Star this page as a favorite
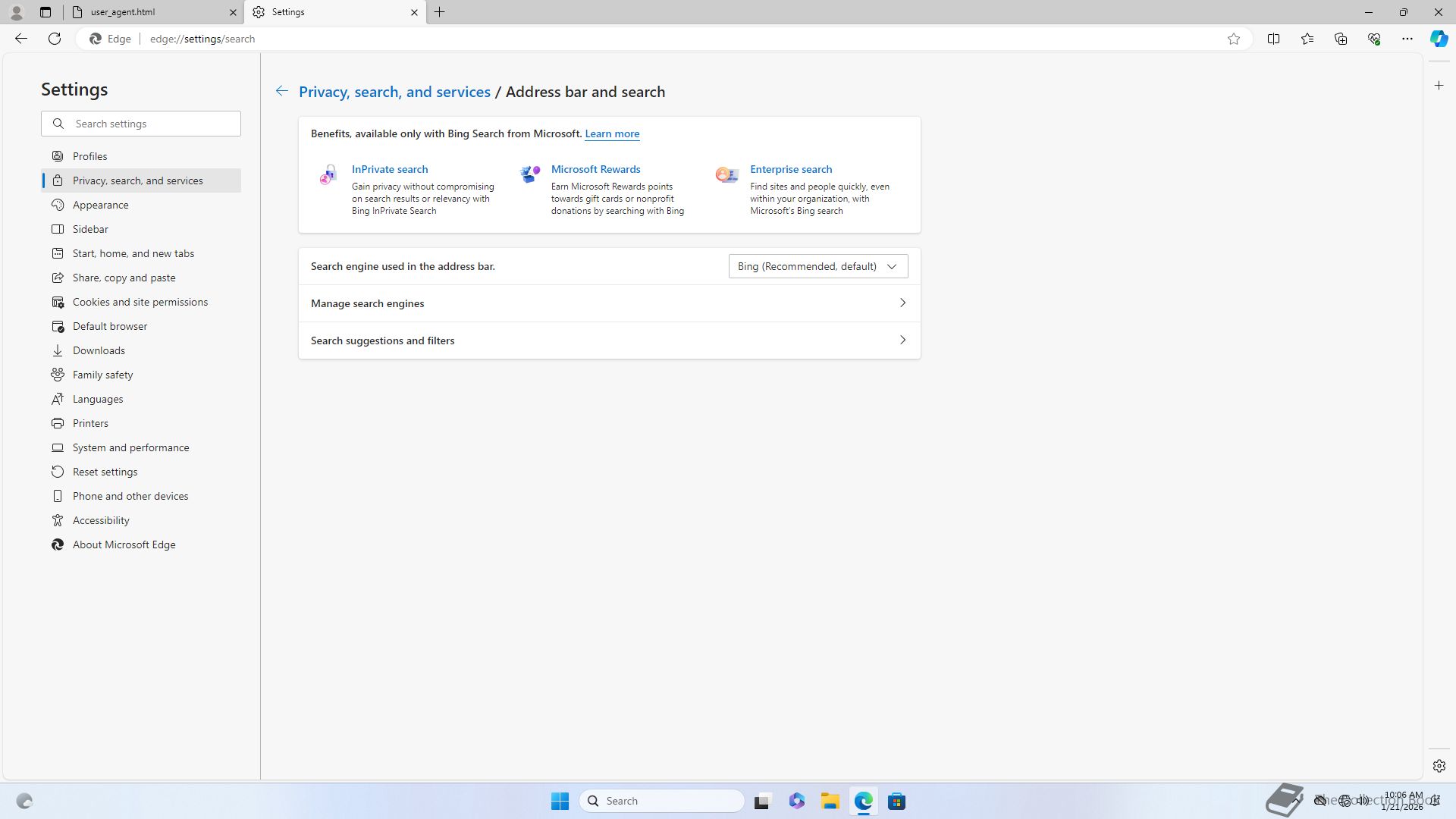Image resolution: width=1456 pixels, height=819 pixels. point(1234,39)
